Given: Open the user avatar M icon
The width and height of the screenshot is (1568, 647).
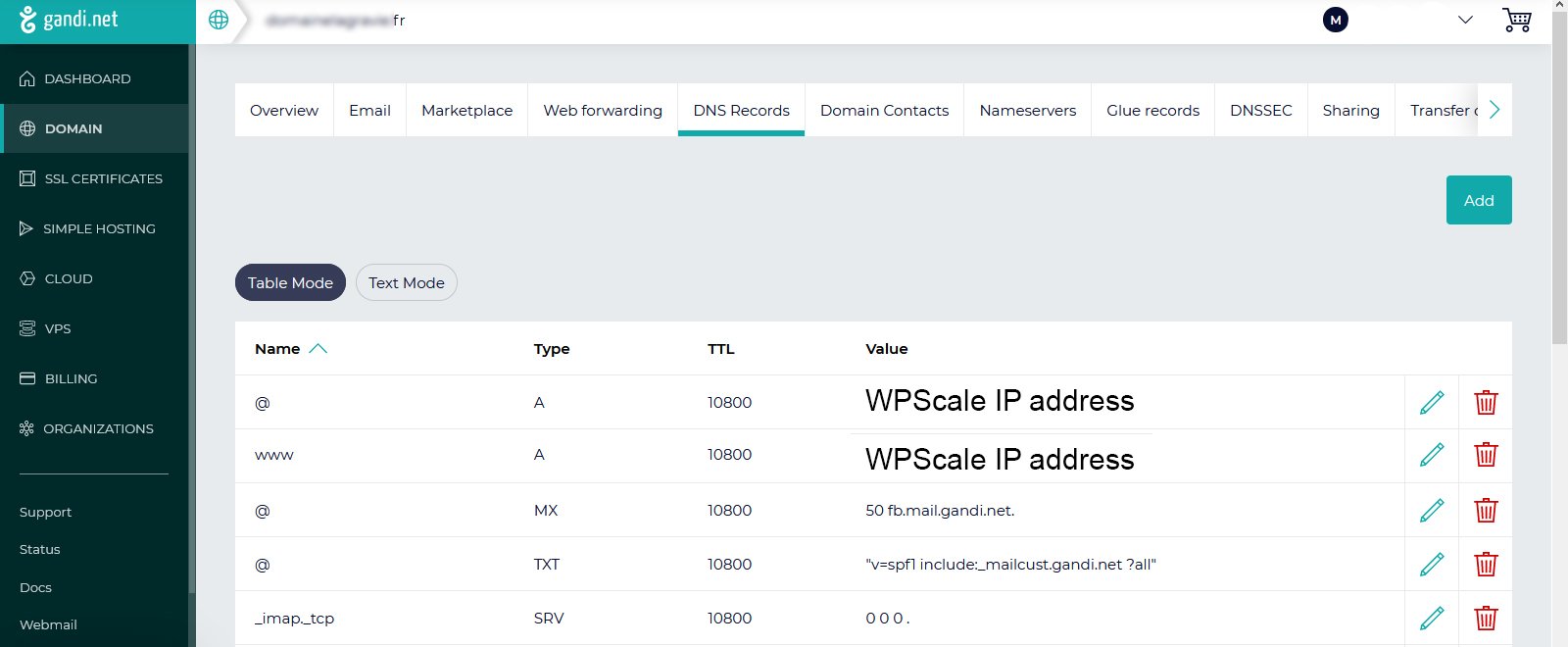Looking at the screenshot, I should point(1335,21).
